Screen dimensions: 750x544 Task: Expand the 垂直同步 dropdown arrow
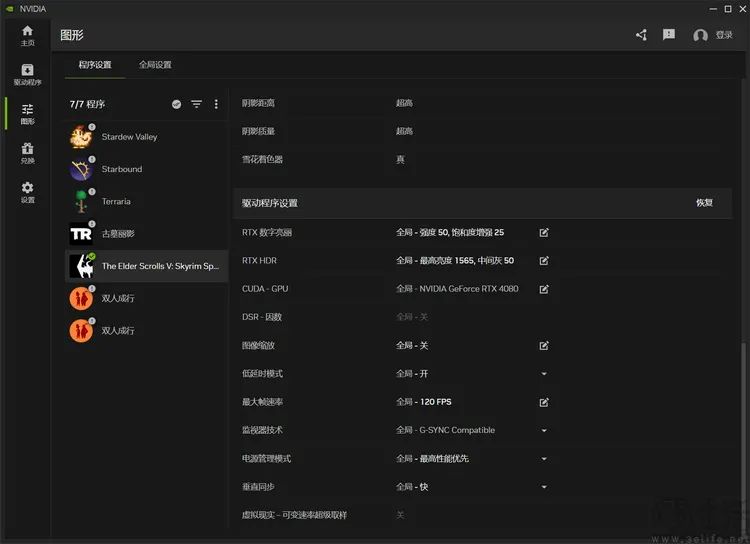click(x=544, y=487)
